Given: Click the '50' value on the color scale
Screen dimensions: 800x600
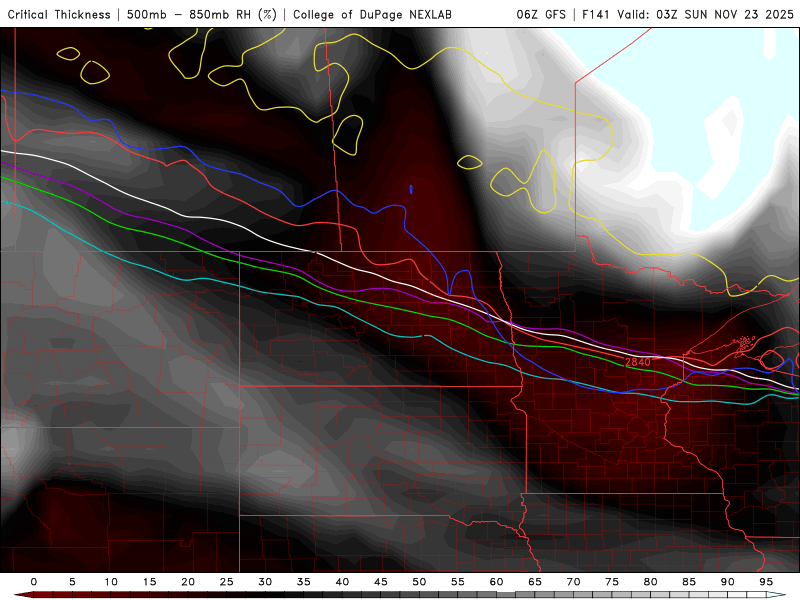Looking at the screenshot, I should [x=419, y=582].
